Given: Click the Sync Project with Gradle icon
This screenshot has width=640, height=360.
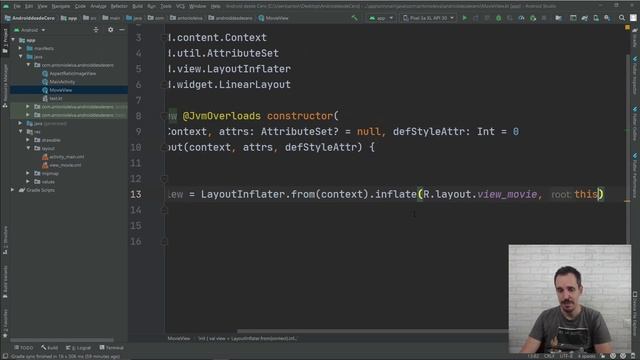Looking at the screenshot, I should point(584,18).
